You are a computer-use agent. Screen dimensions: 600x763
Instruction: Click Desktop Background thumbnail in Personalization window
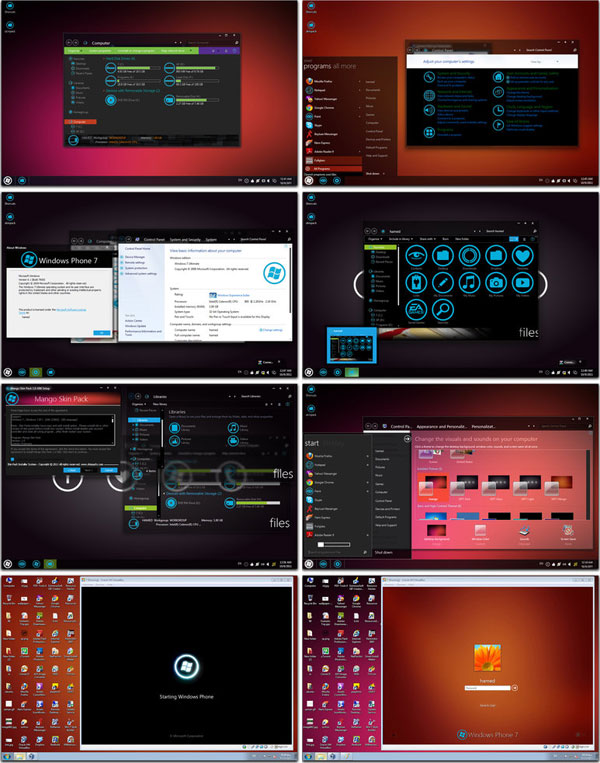pos(436,530)
